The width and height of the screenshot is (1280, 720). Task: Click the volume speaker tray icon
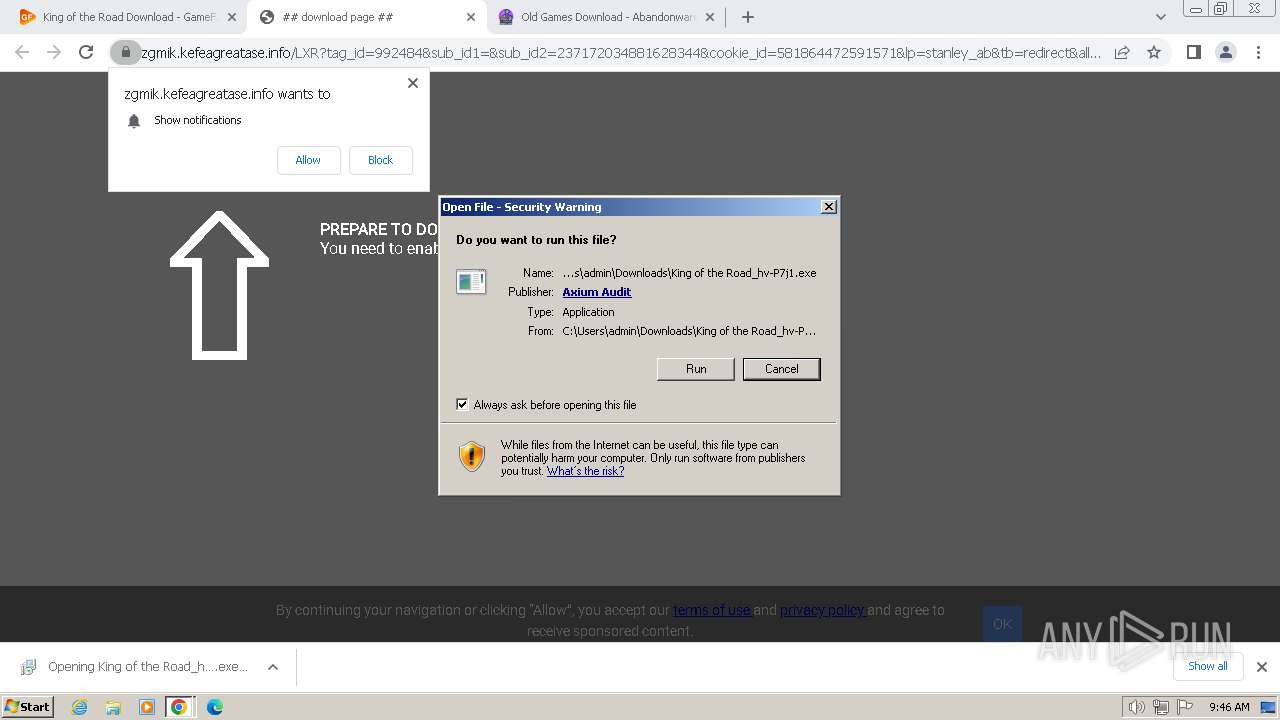click(1137, 707)
